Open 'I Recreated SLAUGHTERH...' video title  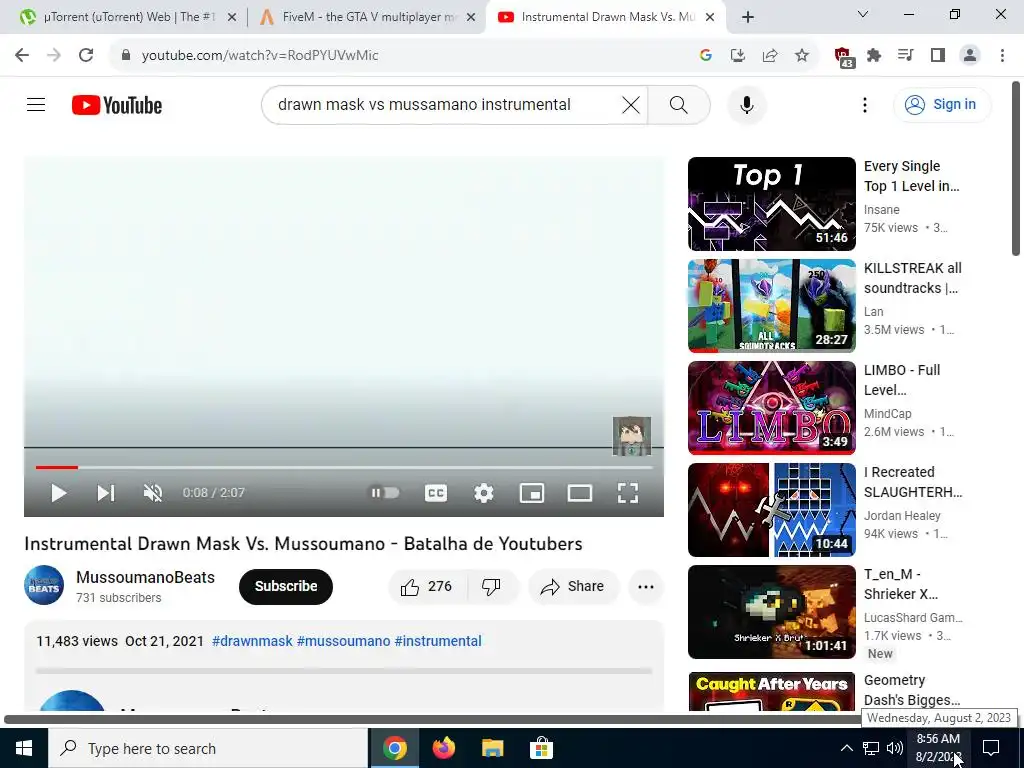pyautogui.click(x=912, y=482)
